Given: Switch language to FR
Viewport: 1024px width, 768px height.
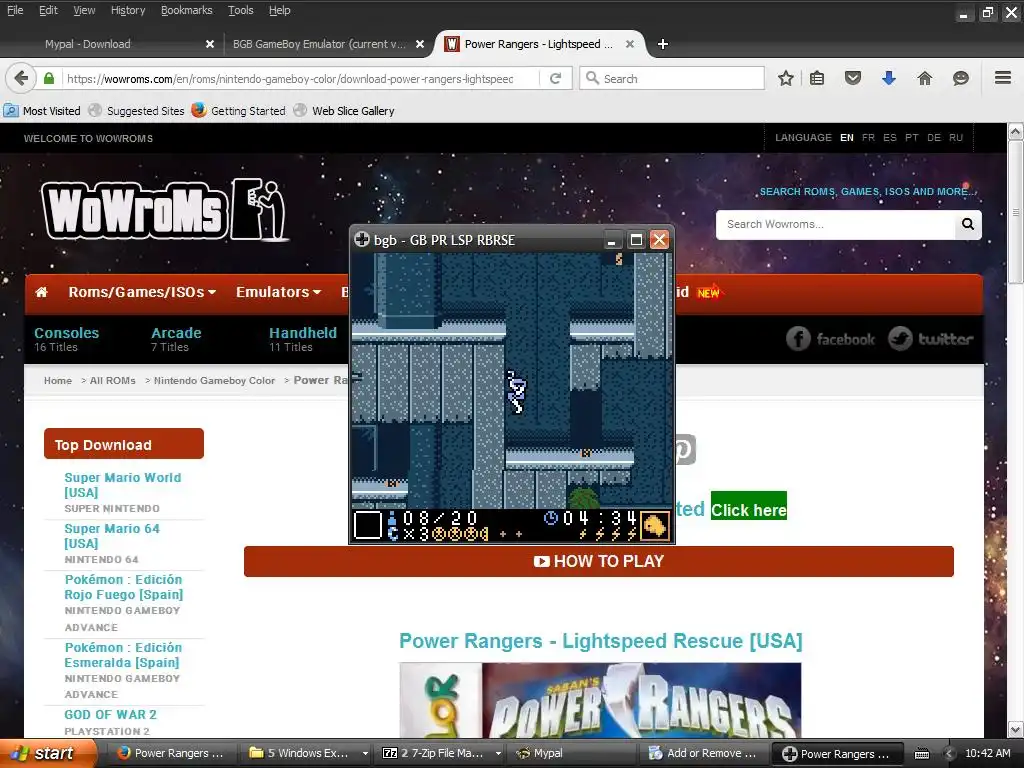Looking at the screenshot, I should point(868,138).
